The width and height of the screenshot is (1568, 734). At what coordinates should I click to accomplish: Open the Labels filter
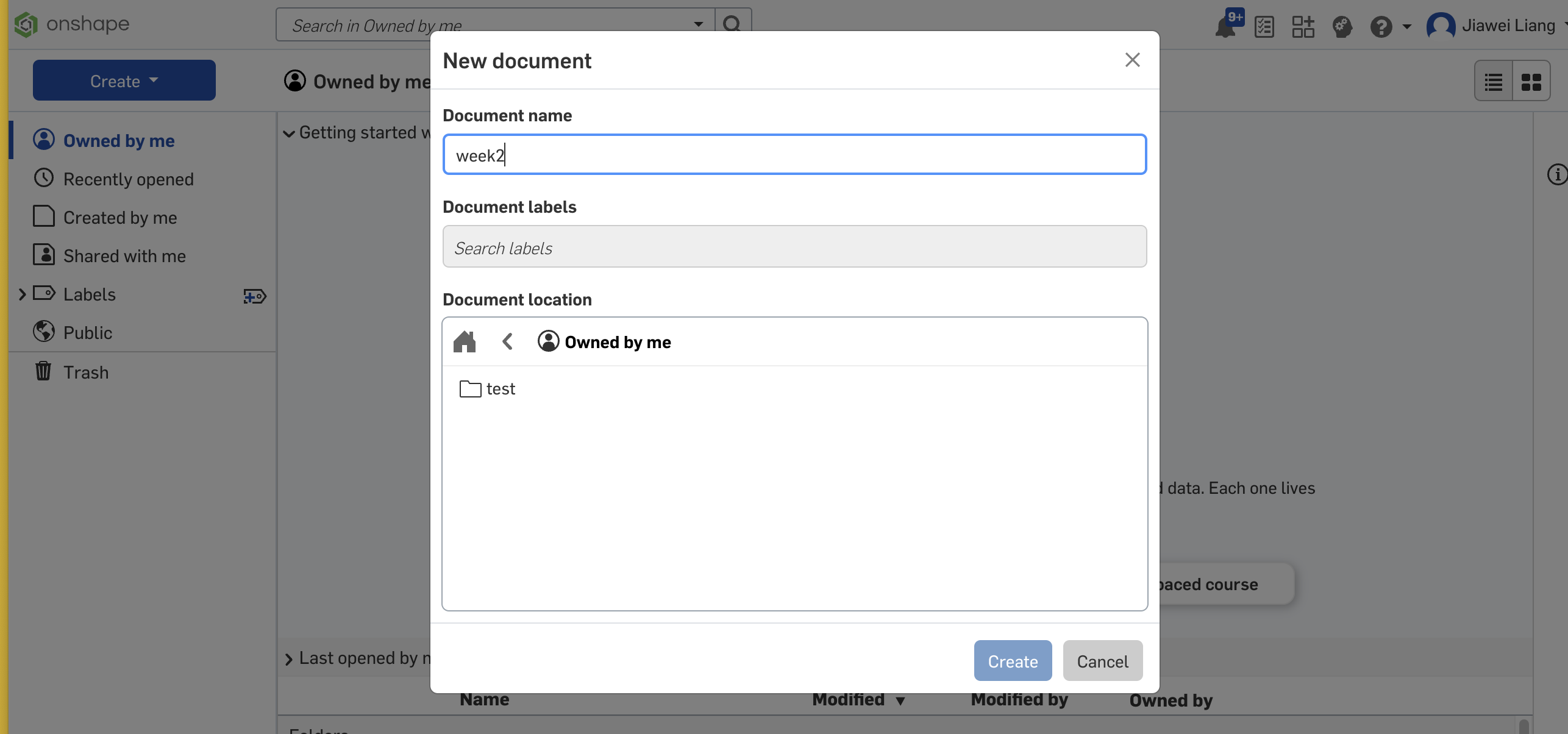click(x=89, y=294)
